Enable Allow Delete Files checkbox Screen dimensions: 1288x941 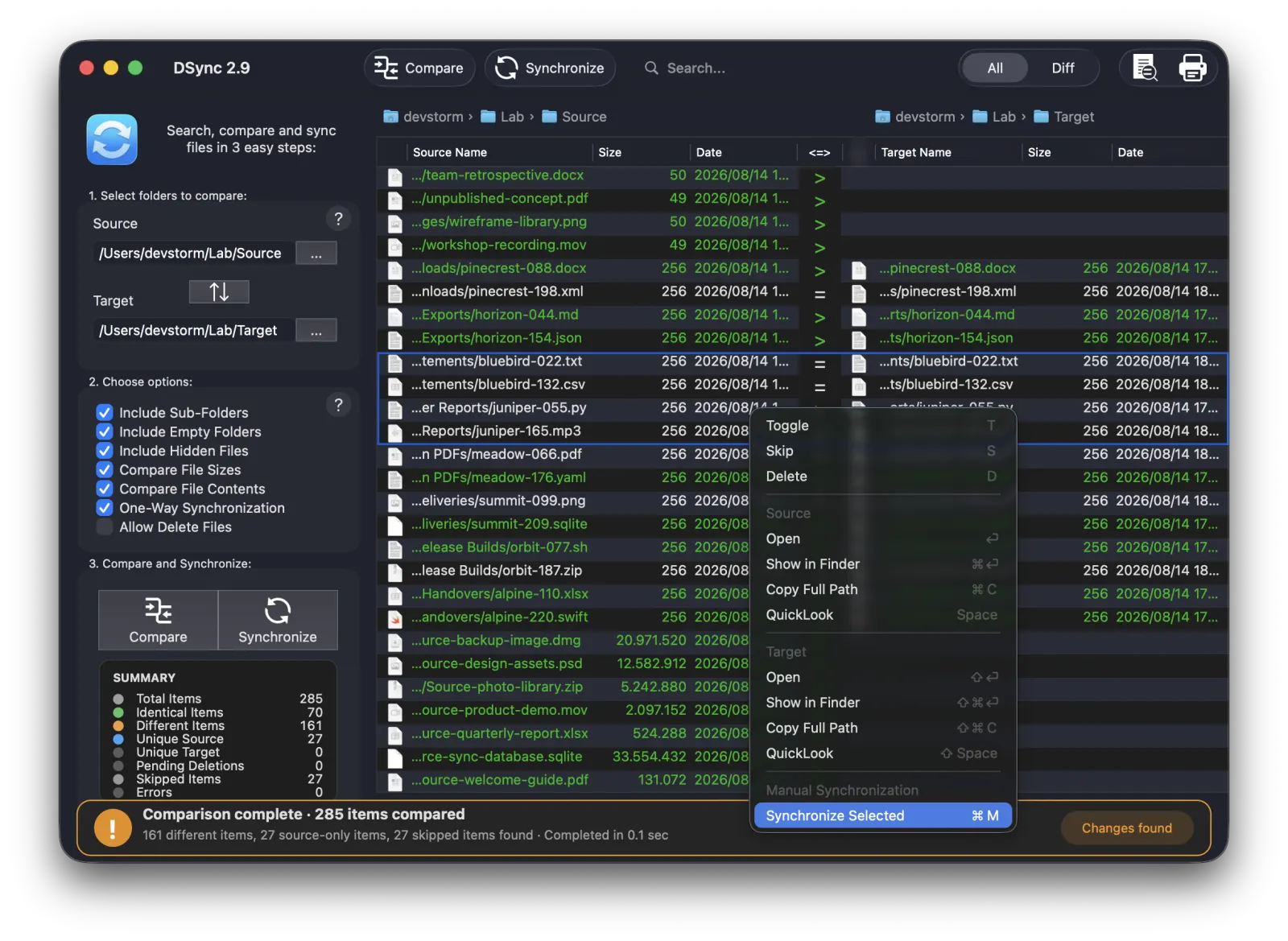click(x=105, y=527)
